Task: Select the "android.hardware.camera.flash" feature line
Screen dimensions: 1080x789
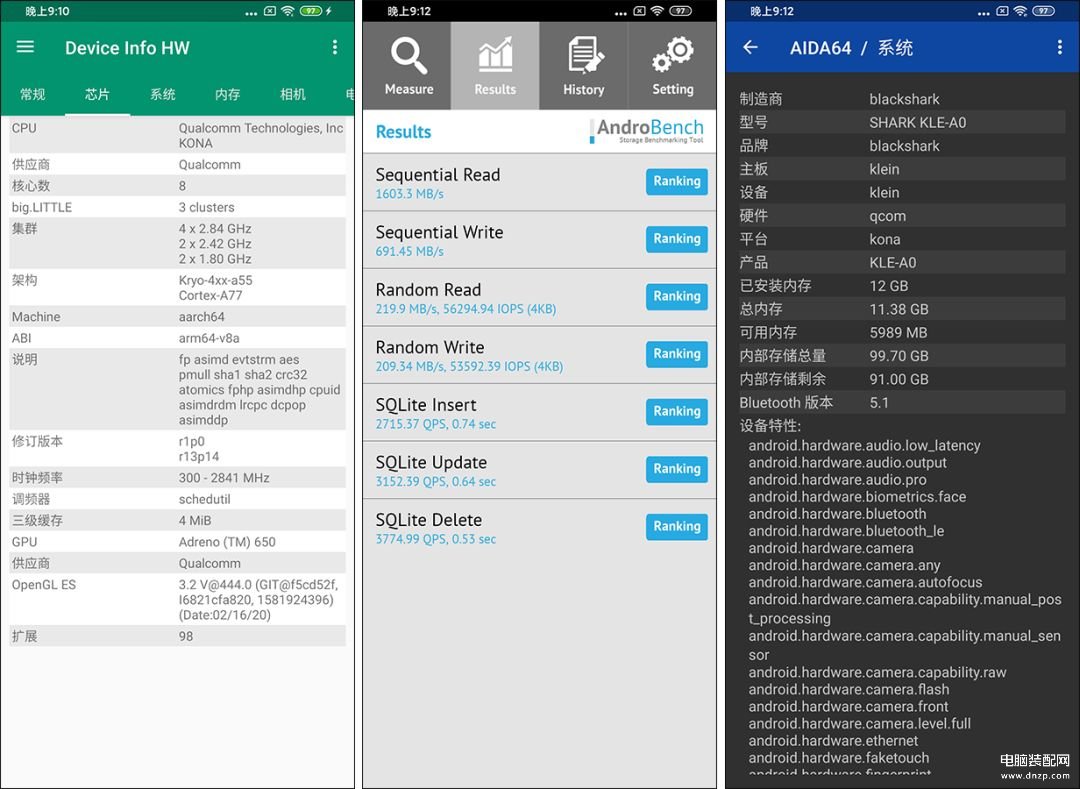Action: pyautogui.click(x=849, y=689)
